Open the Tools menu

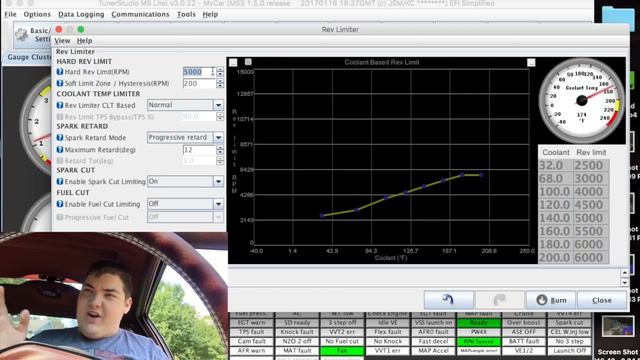pyautogui.click(x=186, y=14)
